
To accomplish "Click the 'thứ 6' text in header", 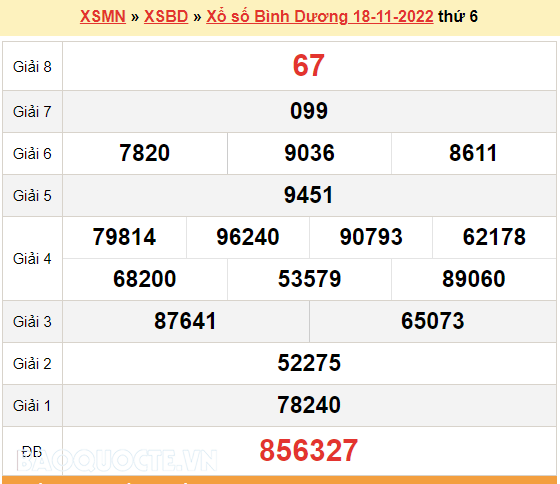I will pos(458,16).
